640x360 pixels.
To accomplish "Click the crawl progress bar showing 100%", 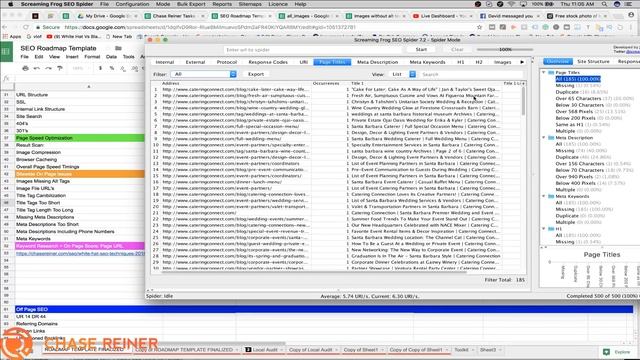I will pyautogui.click(x=505, y=49).
